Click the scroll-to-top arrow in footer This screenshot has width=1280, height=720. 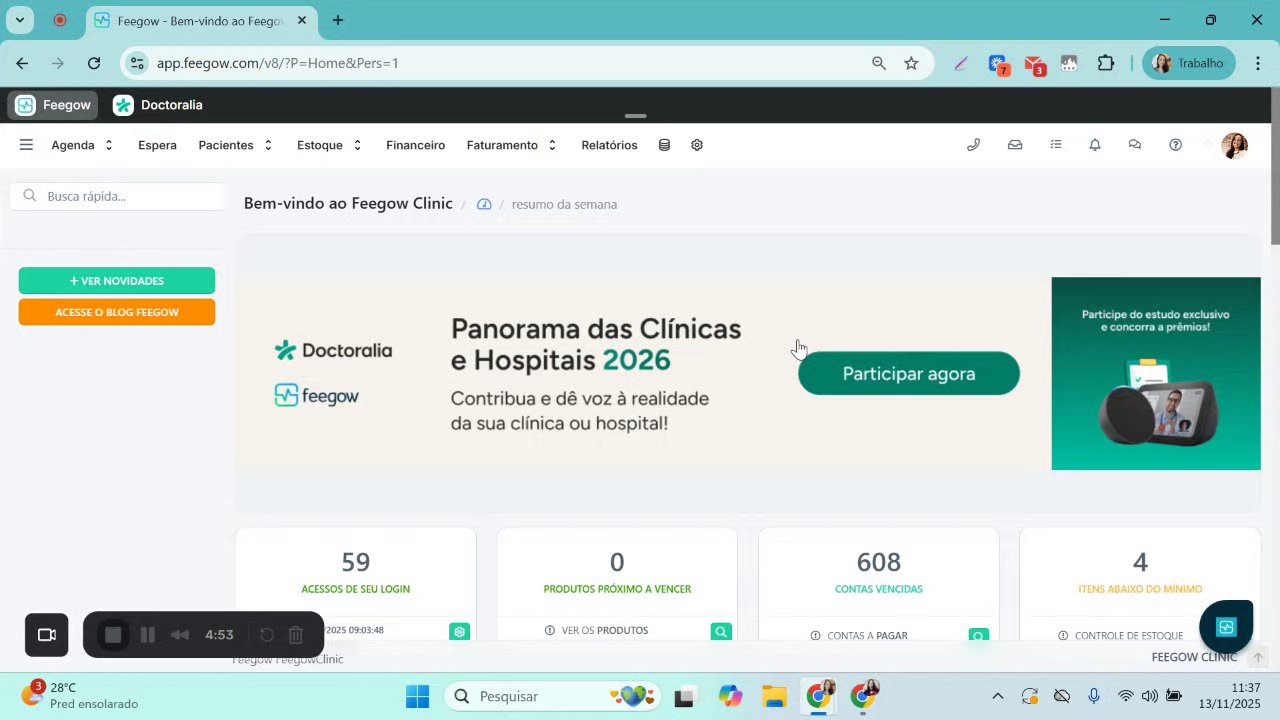1259,657
